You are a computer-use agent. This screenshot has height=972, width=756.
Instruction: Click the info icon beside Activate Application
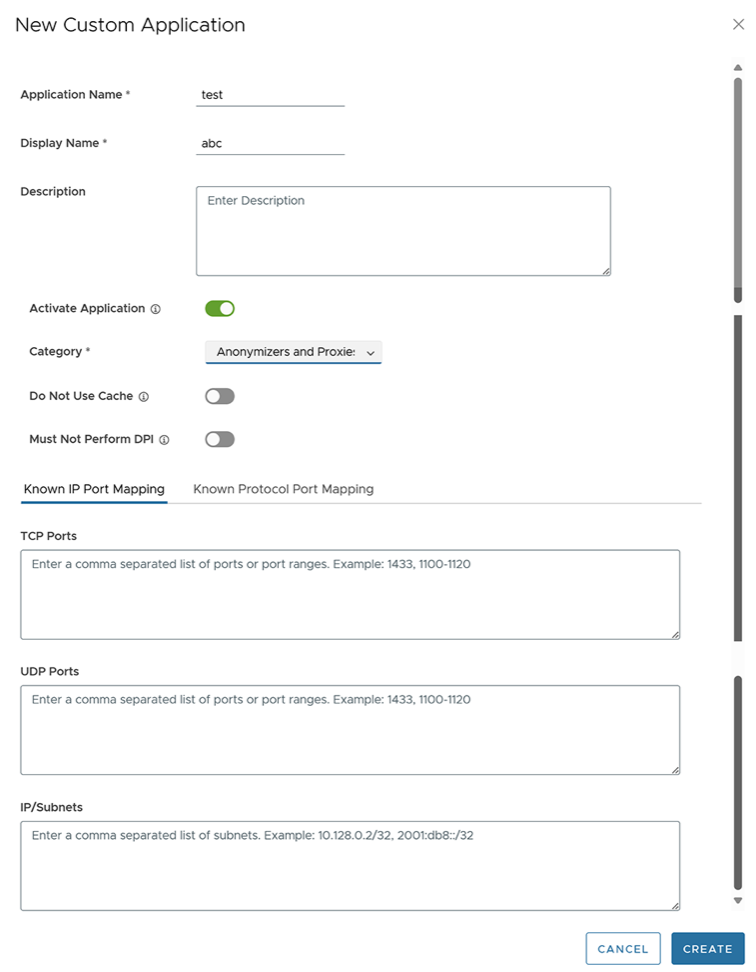click(155, 309)
